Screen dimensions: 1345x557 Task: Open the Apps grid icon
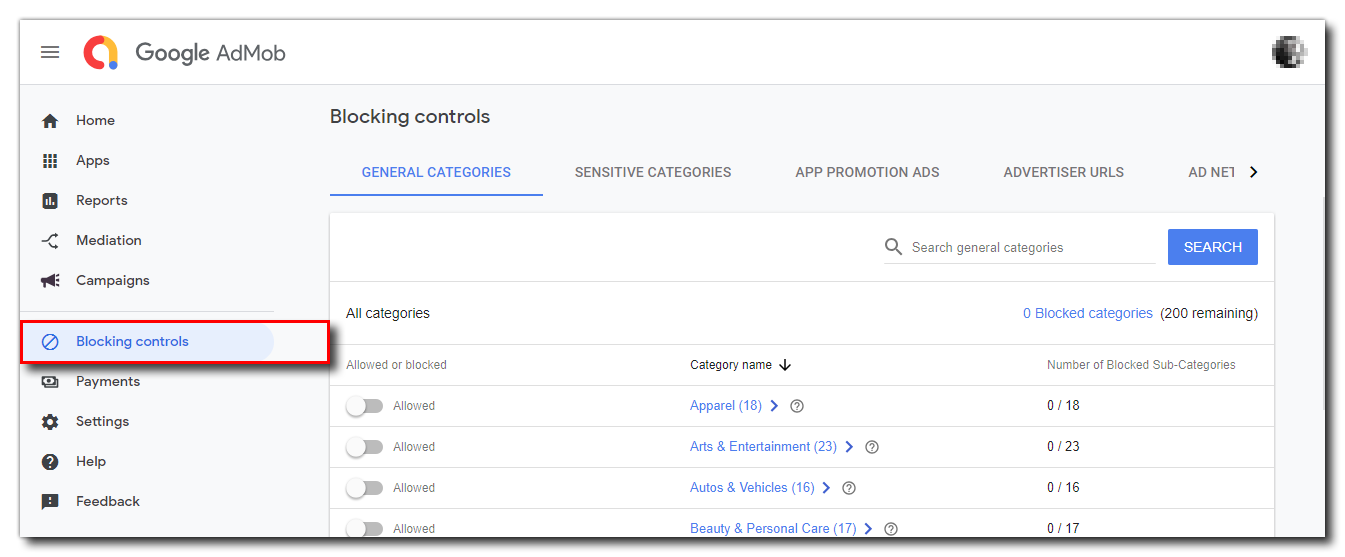pos(50,160)
